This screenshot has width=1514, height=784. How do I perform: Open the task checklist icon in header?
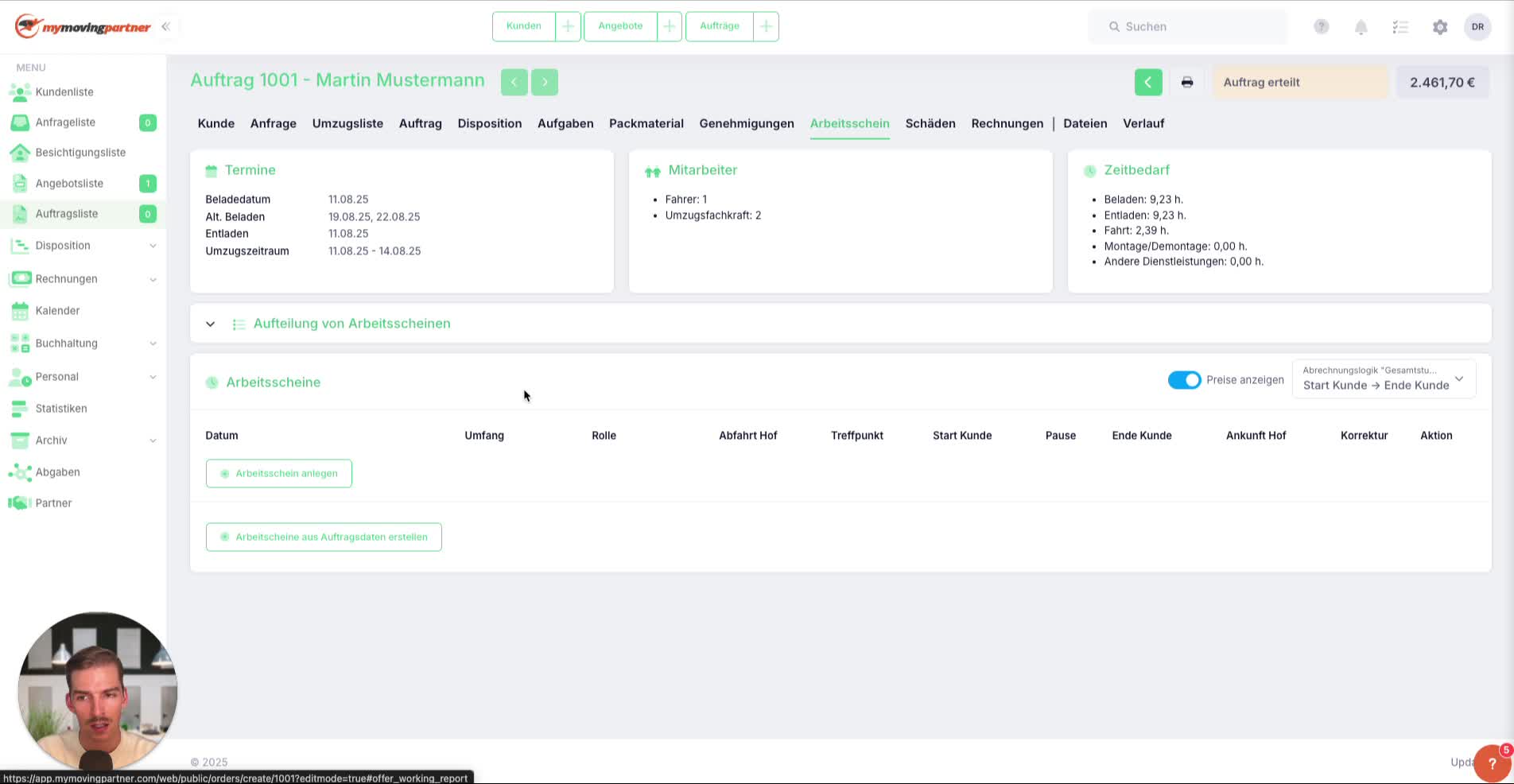(1400, 27)
